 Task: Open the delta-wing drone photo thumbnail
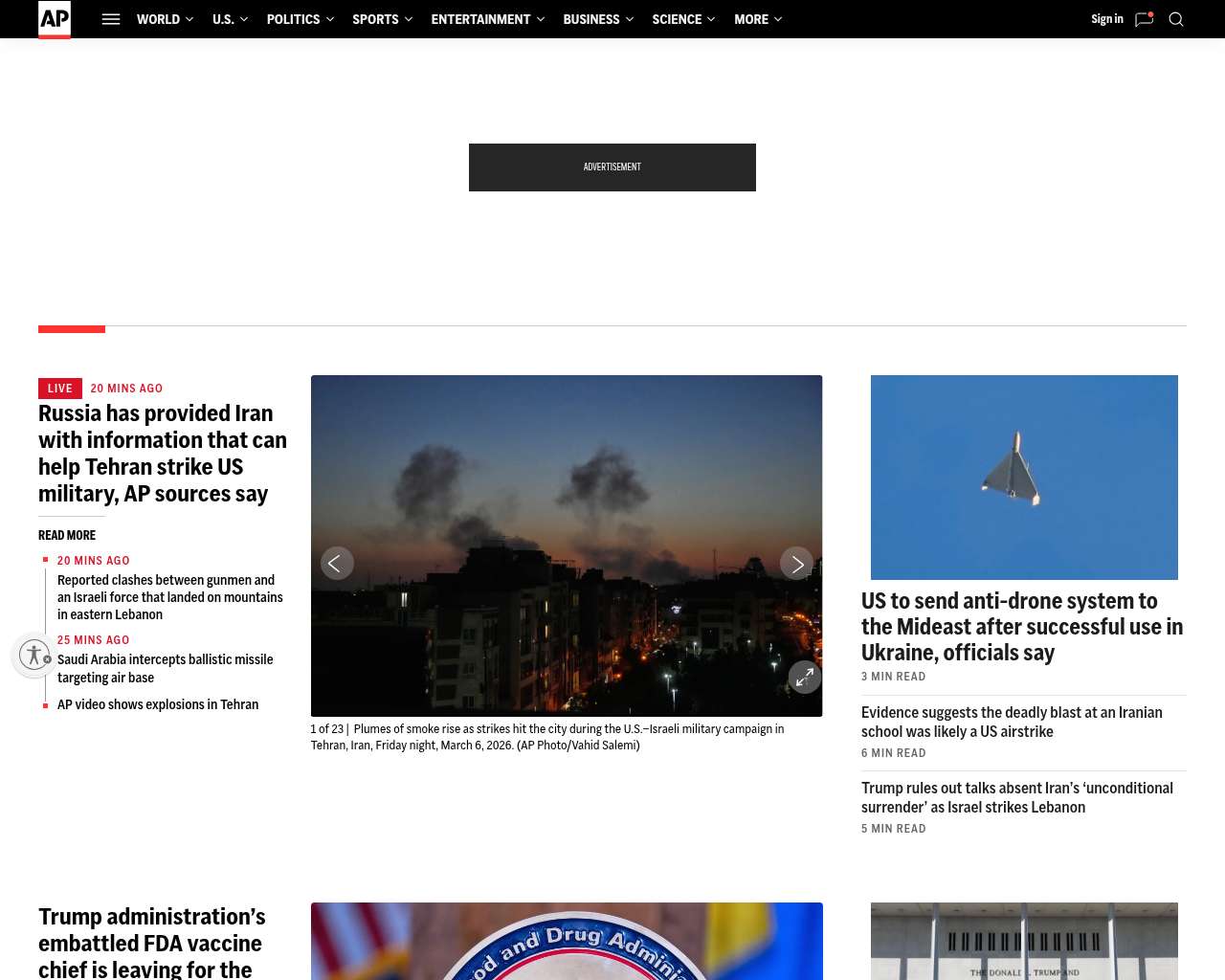(x=1024, y=478)
